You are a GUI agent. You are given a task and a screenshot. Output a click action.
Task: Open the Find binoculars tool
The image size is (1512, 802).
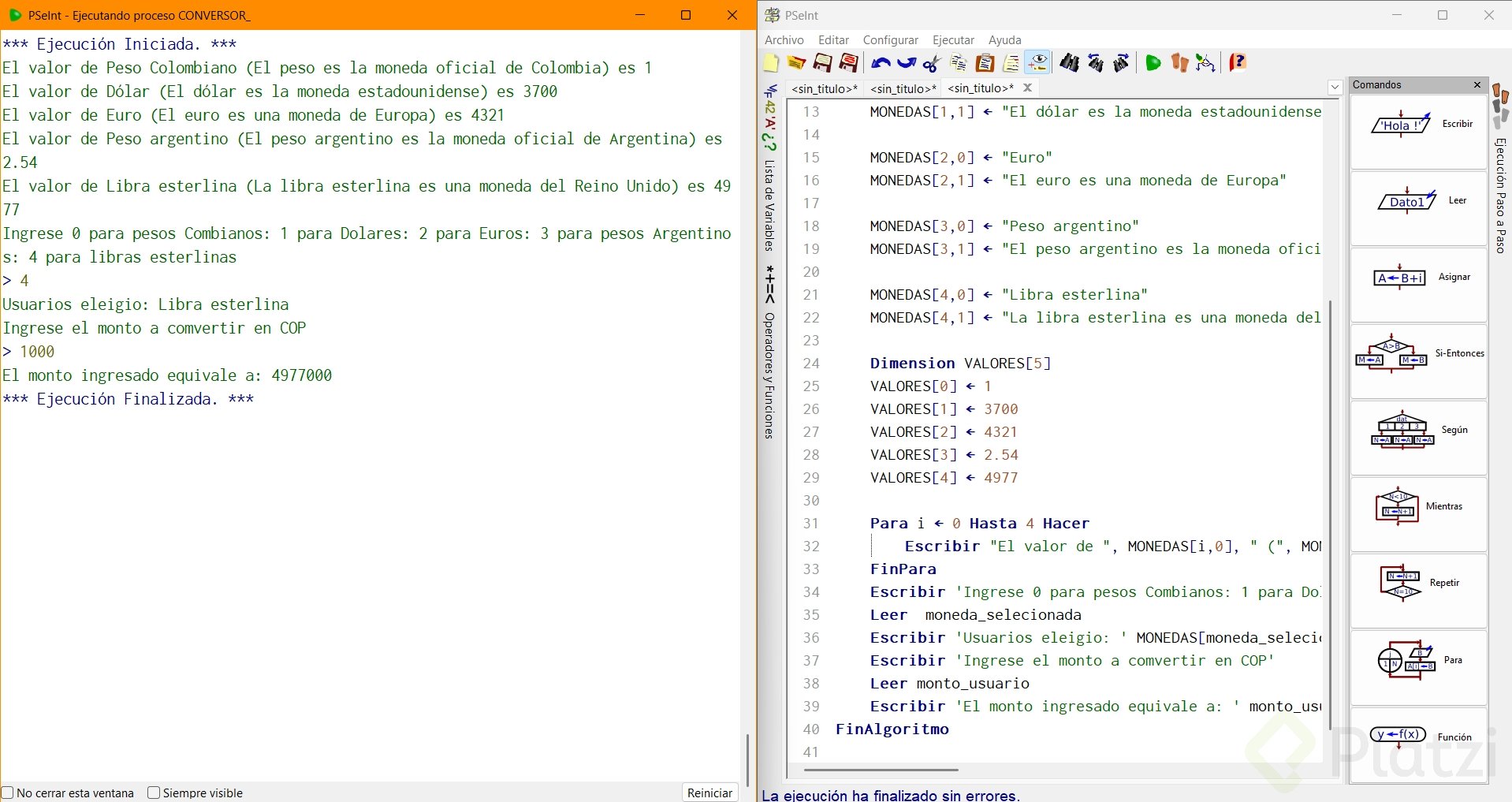click(x=1069, y=63)
